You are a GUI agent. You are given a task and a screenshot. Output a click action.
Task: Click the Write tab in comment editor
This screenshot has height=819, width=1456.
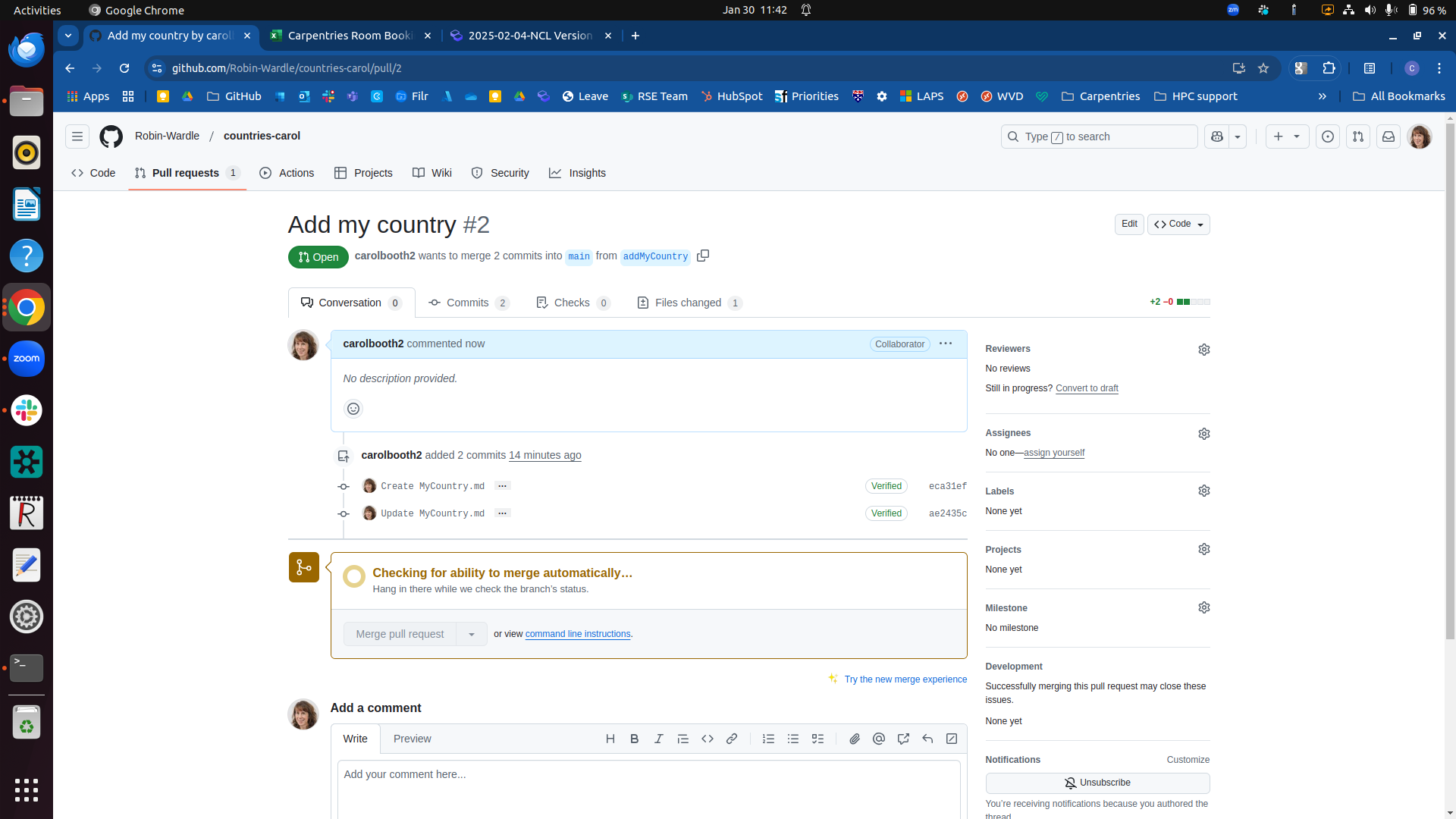click(x=356, y=738)
